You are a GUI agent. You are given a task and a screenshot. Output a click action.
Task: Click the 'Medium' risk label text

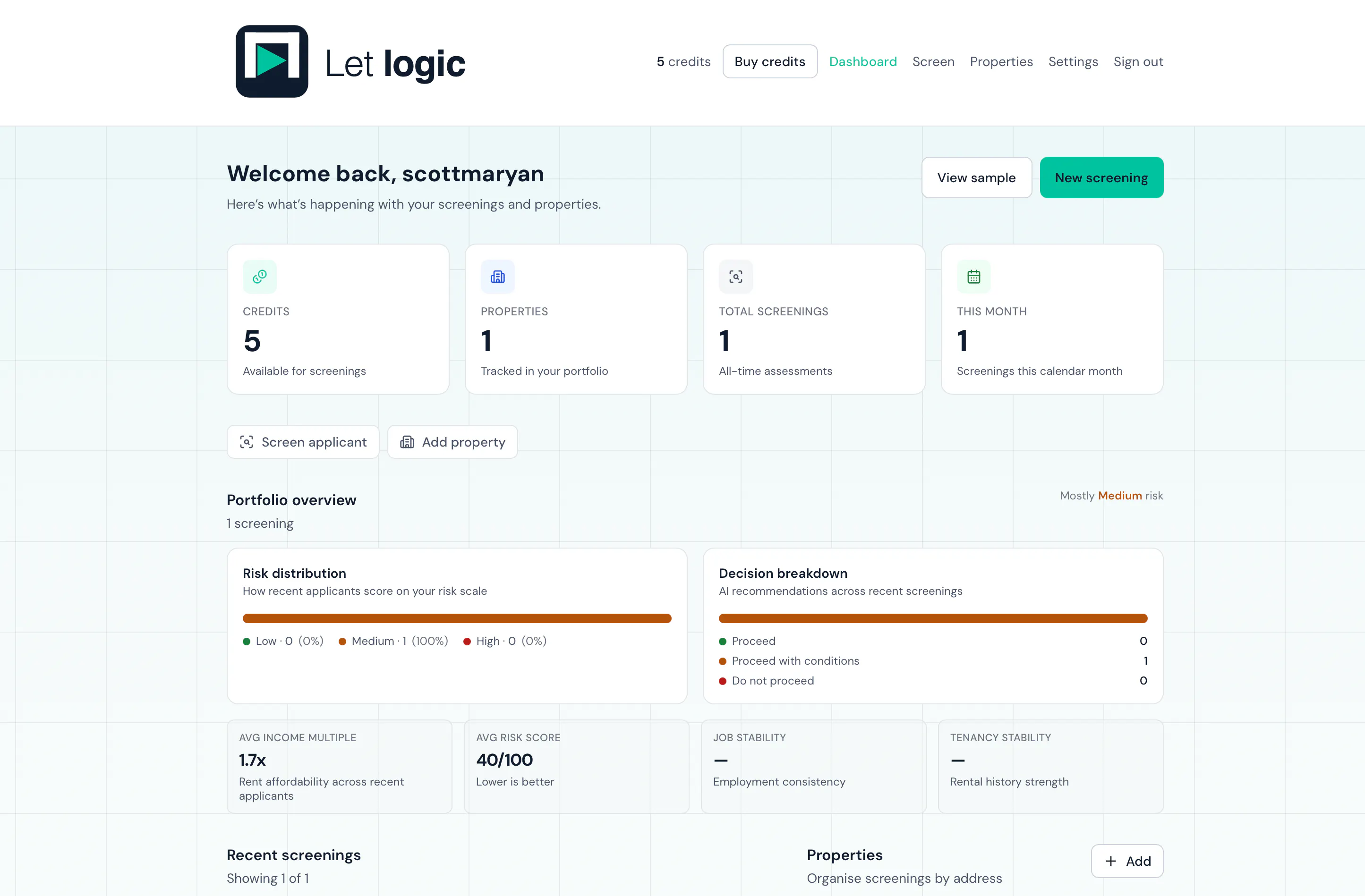(x=1119, y=496)
